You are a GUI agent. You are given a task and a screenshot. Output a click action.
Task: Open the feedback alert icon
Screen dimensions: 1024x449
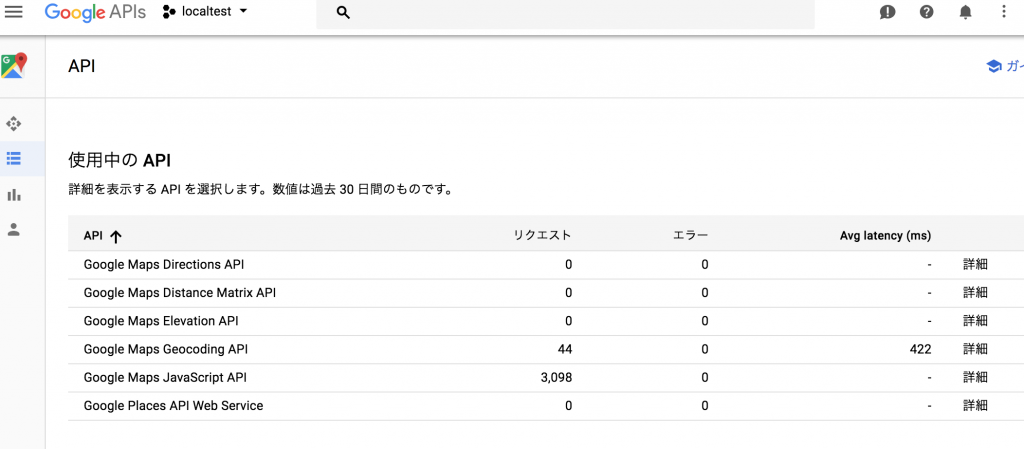[x=888, y=12]
